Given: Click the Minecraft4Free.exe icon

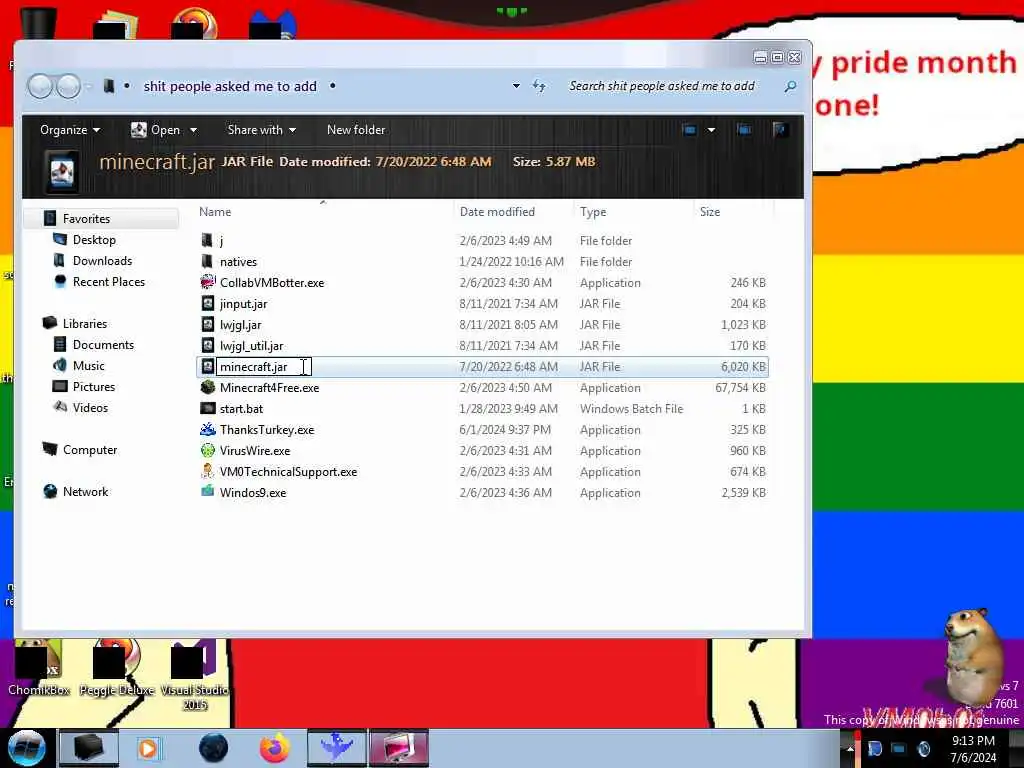Looking at the screenshot, I should tap(208, 387).
